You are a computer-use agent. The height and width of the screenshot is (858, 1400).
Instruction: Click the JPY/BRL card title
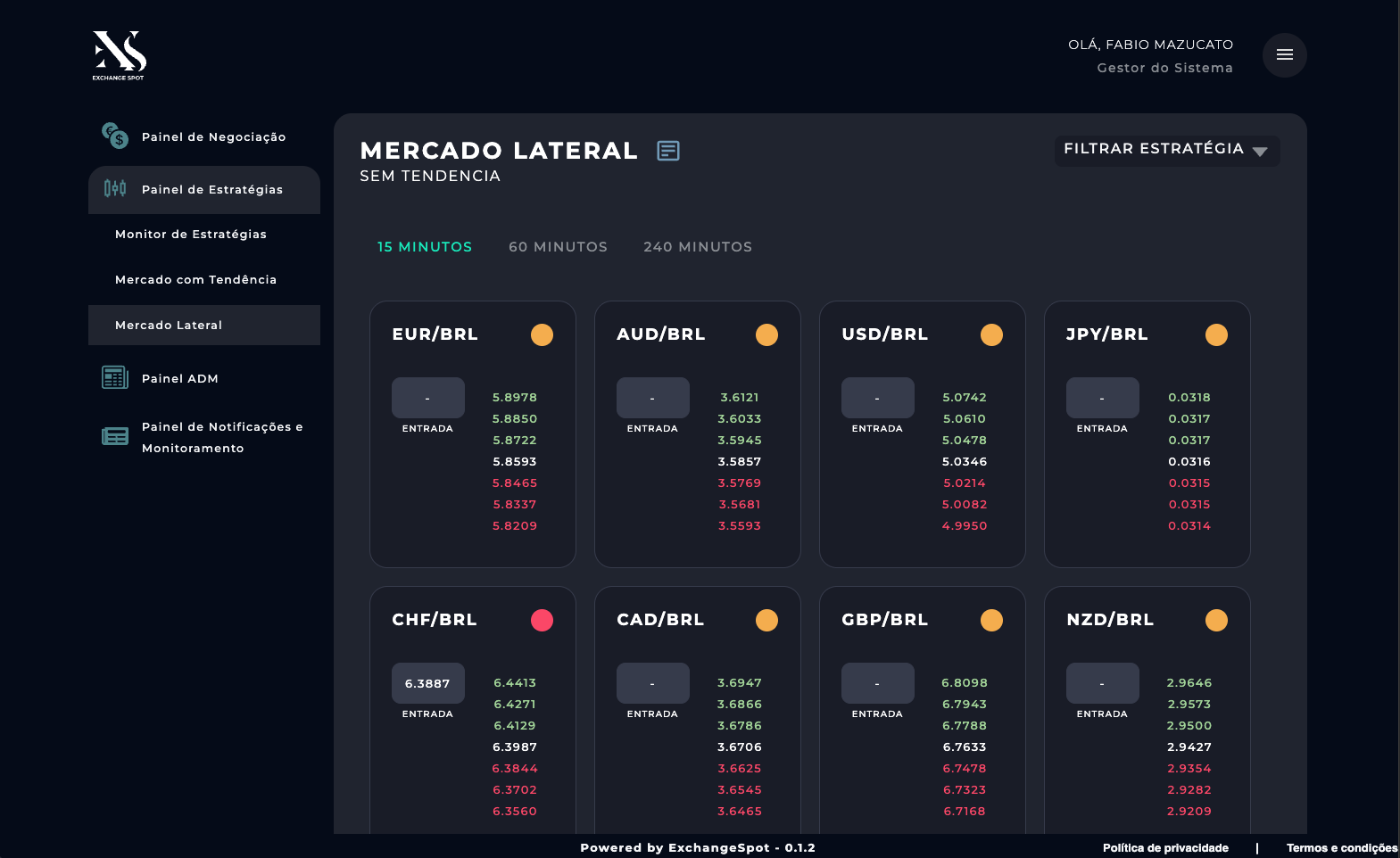(1106, 334)
